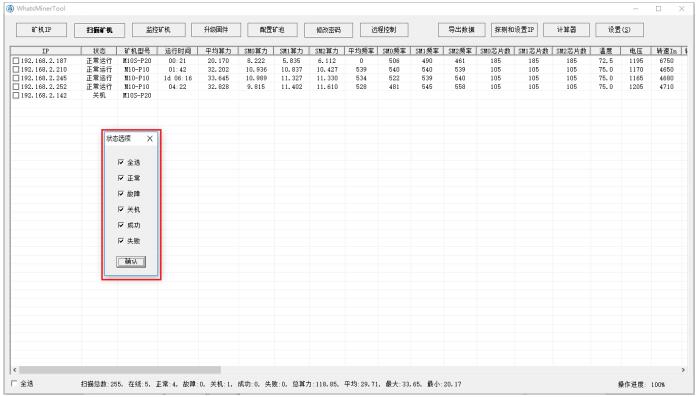Click the 转速In (fan speed) column header

[667, 51]
